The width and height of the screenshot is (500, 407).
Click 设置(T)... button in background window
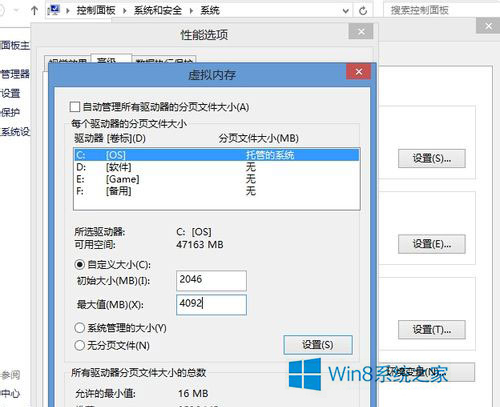pos(432,330)
